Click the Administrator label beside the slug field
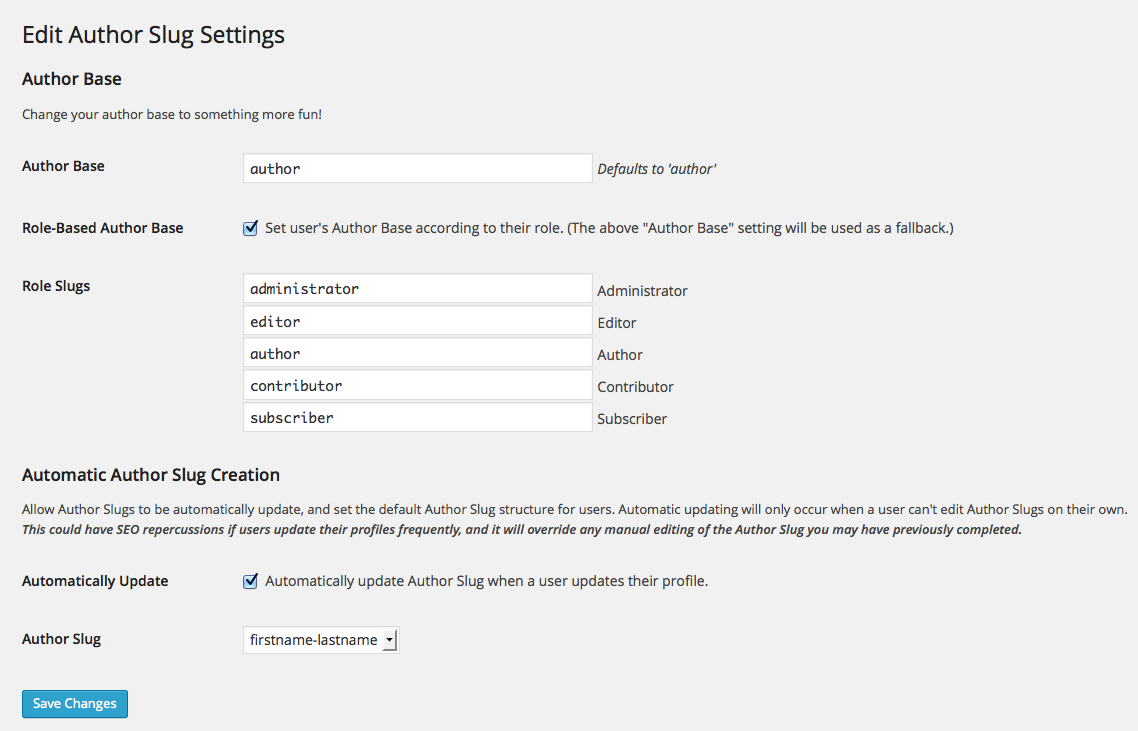The height and width of the screenshot is (731, 1138). pos(642,291)
